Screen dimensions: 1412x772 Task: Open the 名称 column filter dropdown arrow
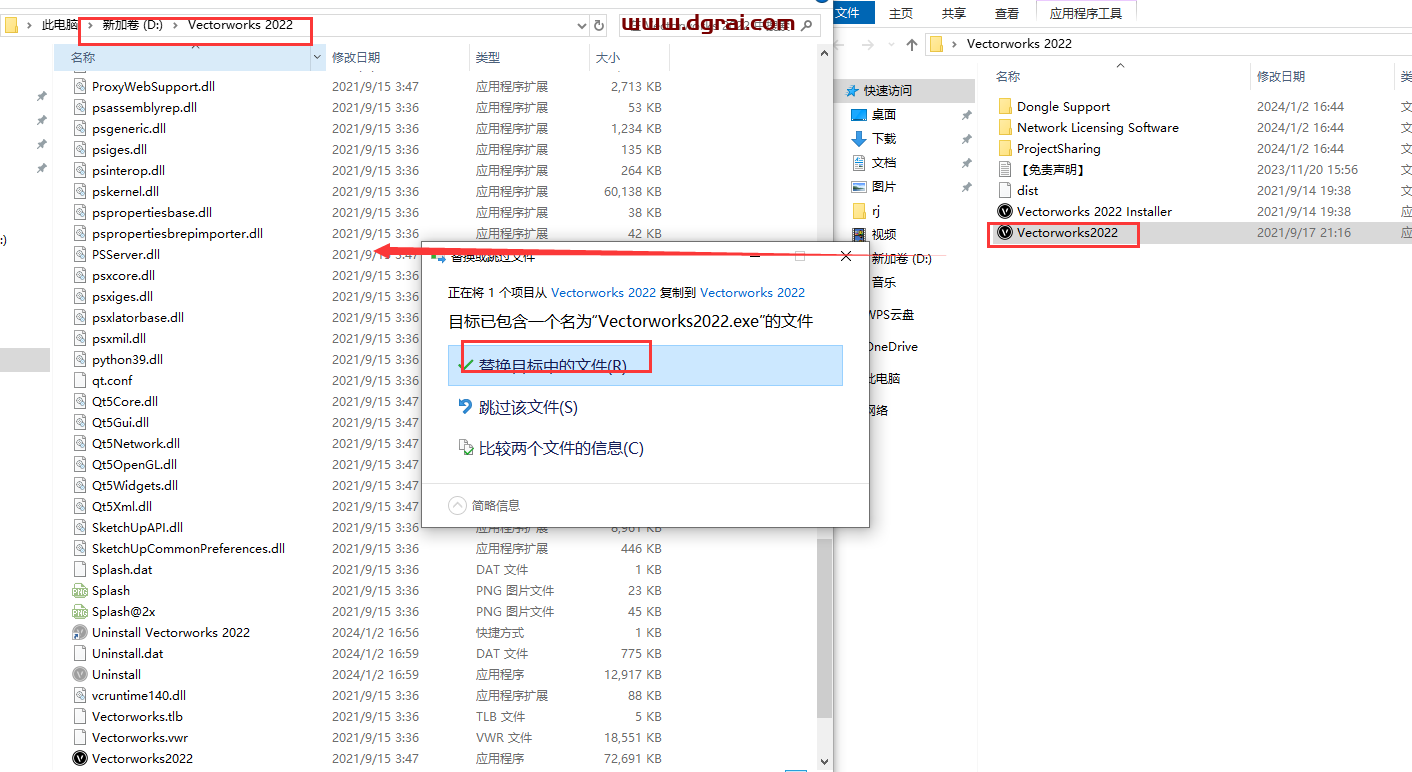coord(319,58)
